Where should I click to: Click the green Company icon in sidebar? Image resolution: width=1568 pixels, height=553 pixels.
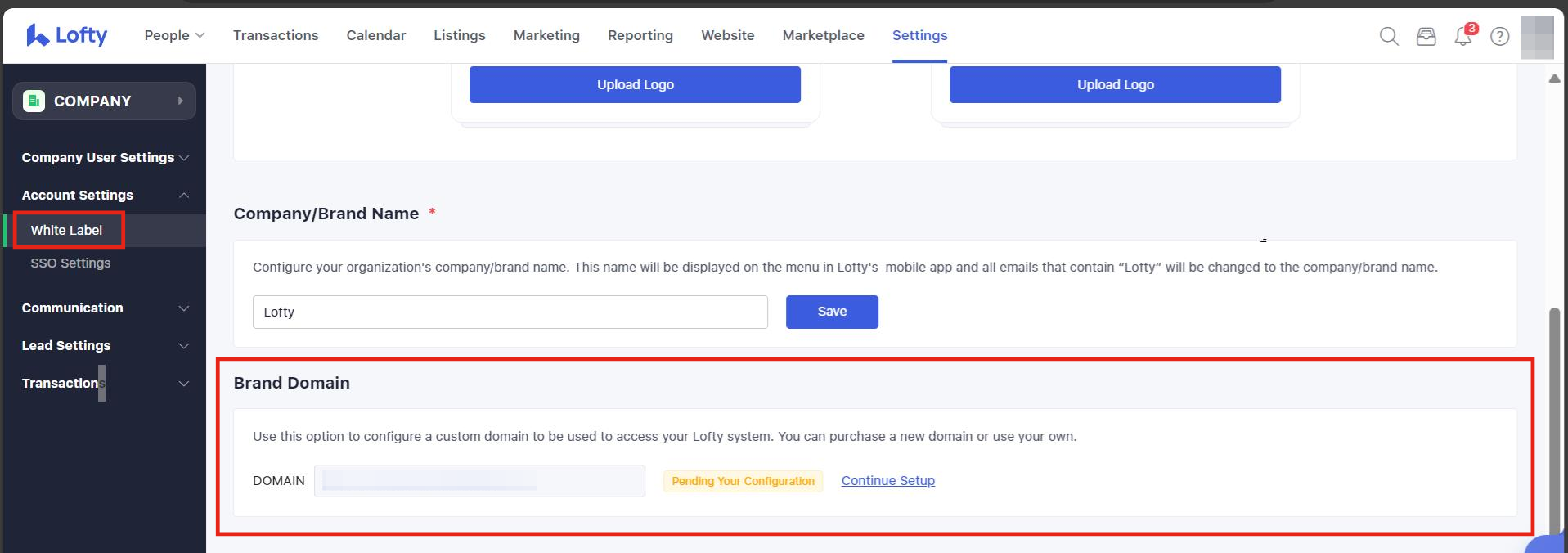pyautogui.click(x=34, y=101)
